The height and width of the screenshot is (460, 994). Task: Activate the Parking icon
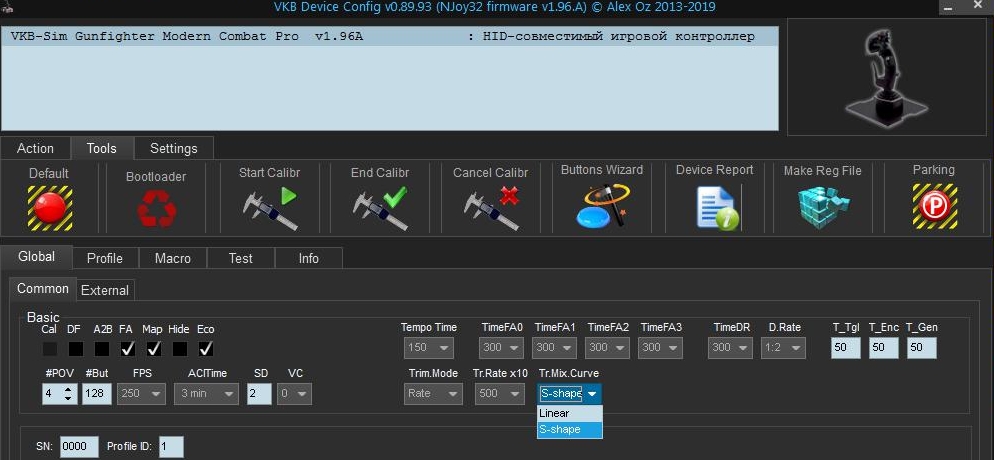[x=933, y=207]
